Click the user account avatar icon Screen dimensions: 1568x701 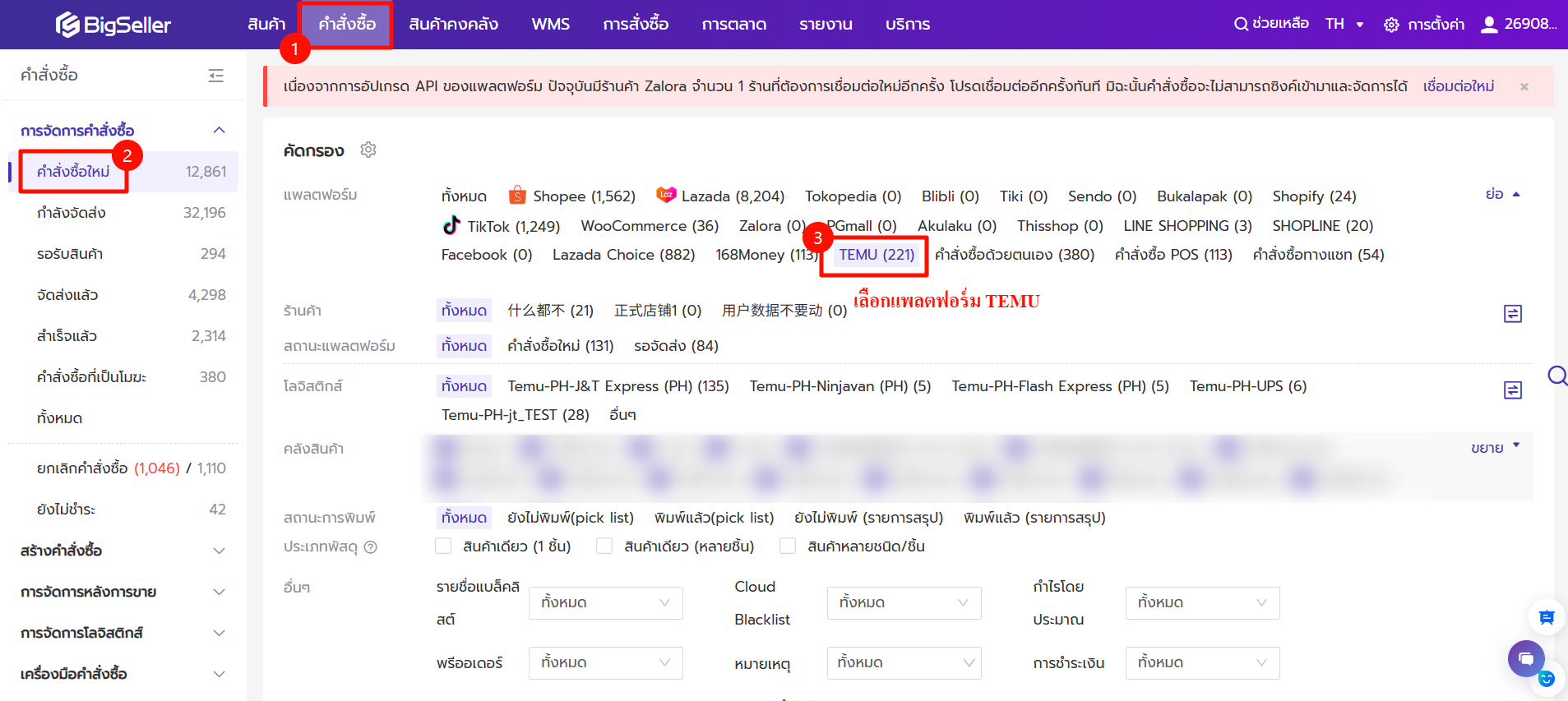tap(1489, 24)
